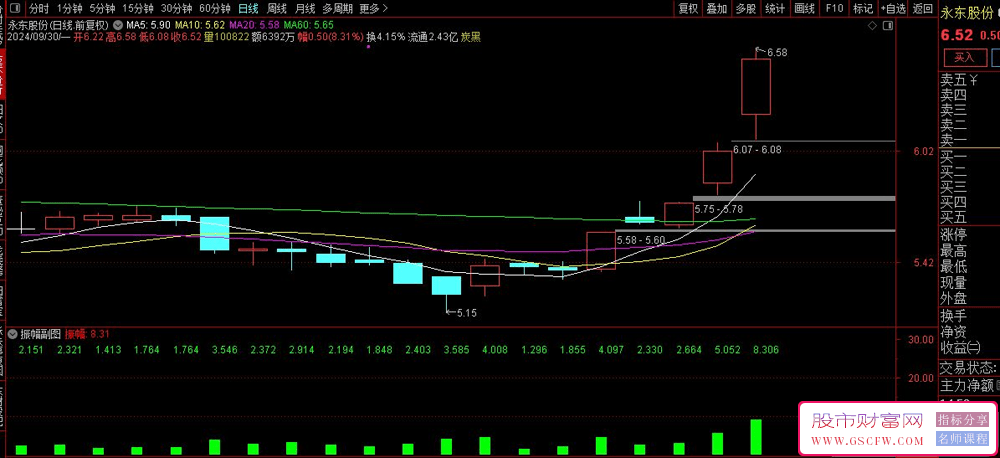Viewport: 1000px width, 458px height.
Task: Click the 5.75 - 5.78 gap label
Action: click(719, 209)
